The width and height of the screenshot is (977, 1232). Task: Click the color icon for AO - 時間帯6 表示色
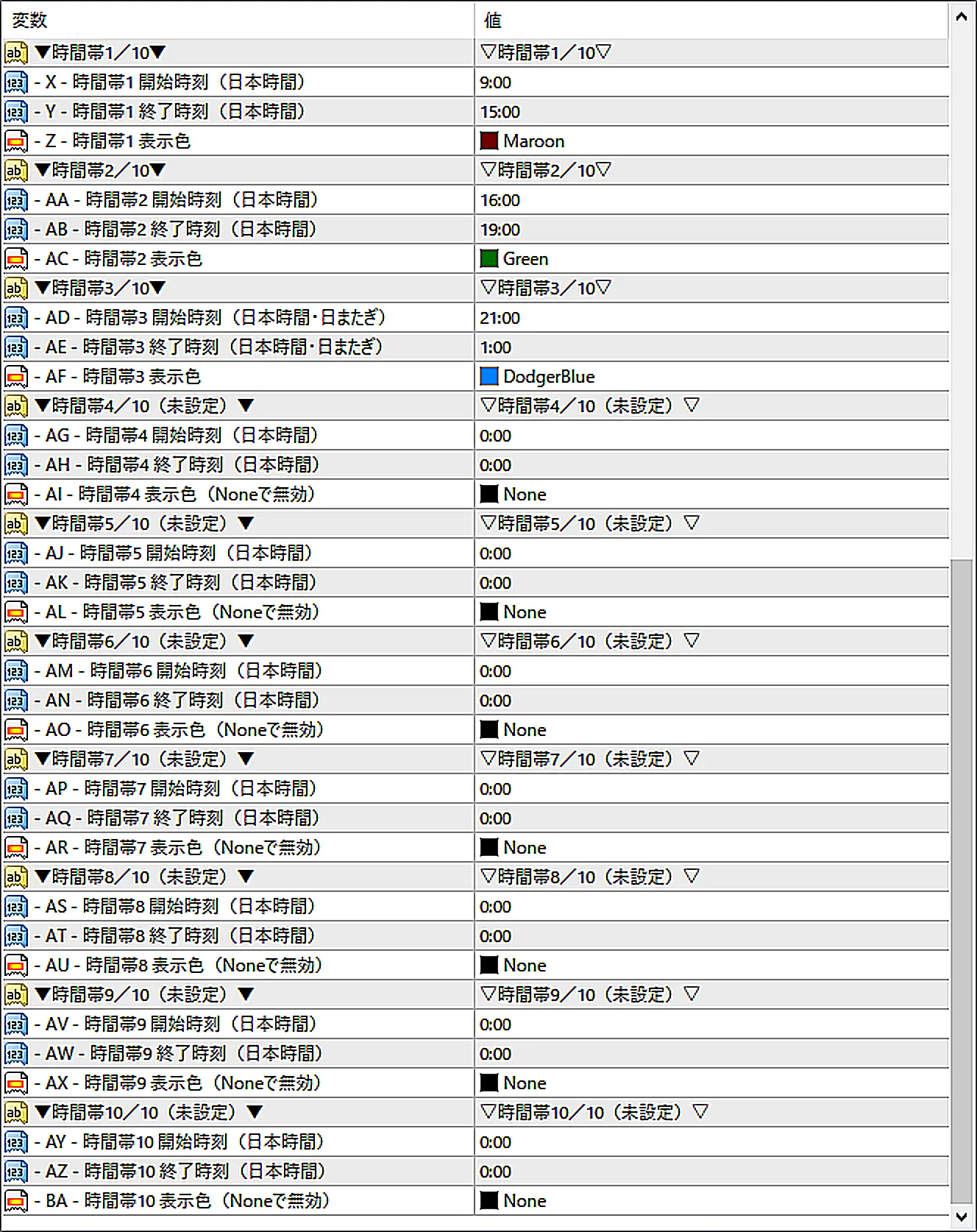tap(16, 730)
